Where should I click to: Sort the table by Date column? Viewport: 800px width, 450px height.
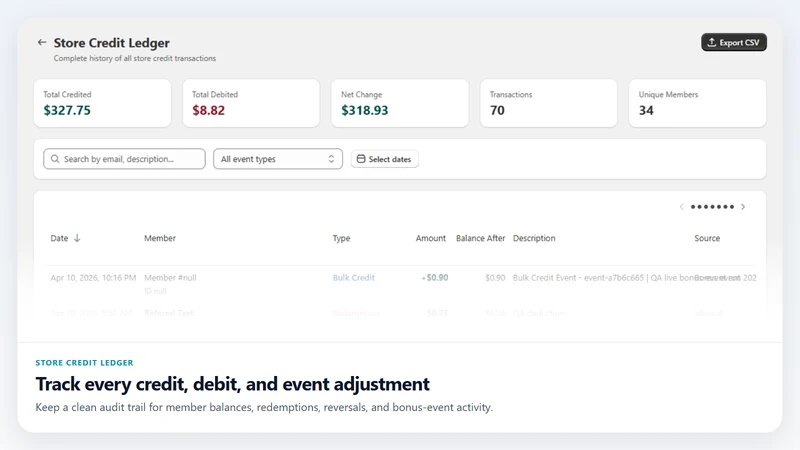[65, 238]
